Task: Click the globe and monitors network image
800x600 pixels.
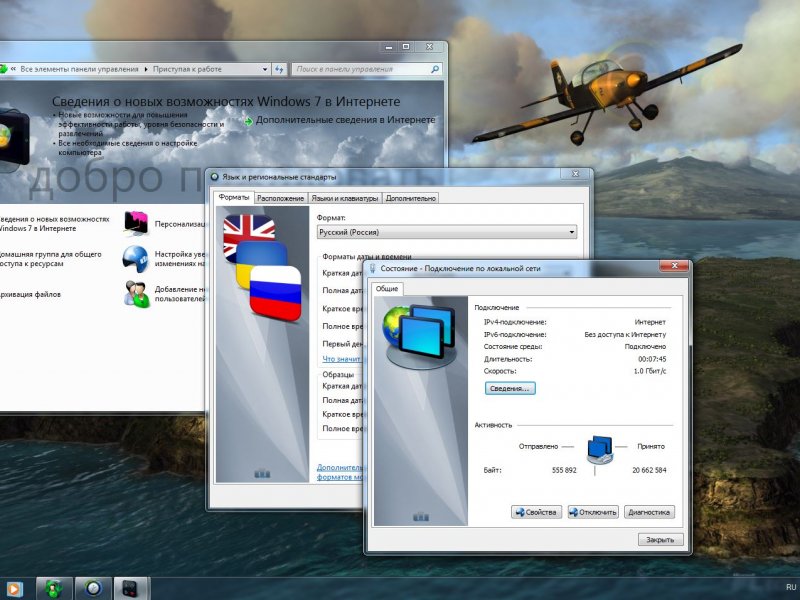Action: click(x=420, y=336)
